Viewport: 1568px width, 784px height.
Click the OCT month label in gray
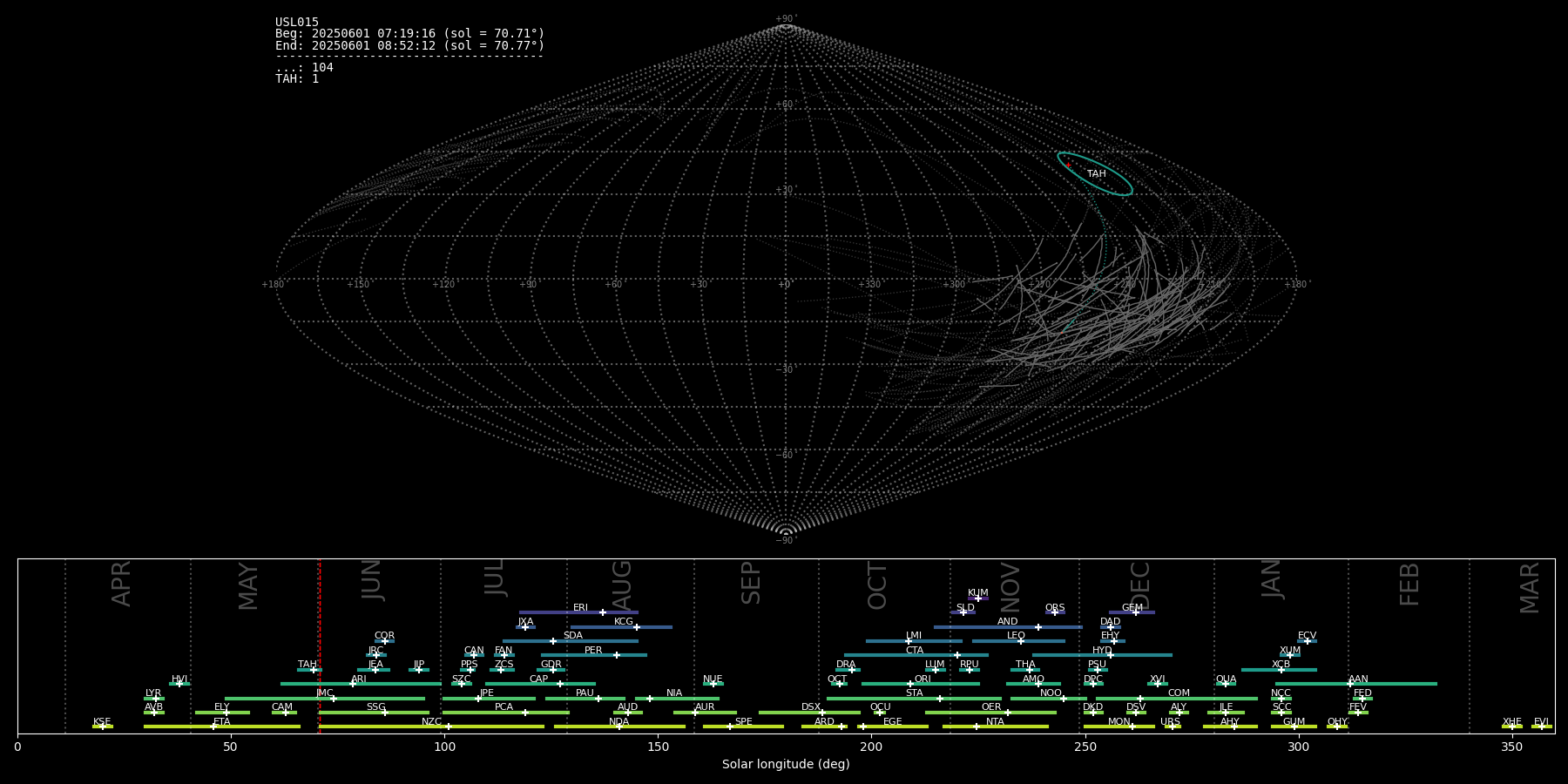coord(877,585)
